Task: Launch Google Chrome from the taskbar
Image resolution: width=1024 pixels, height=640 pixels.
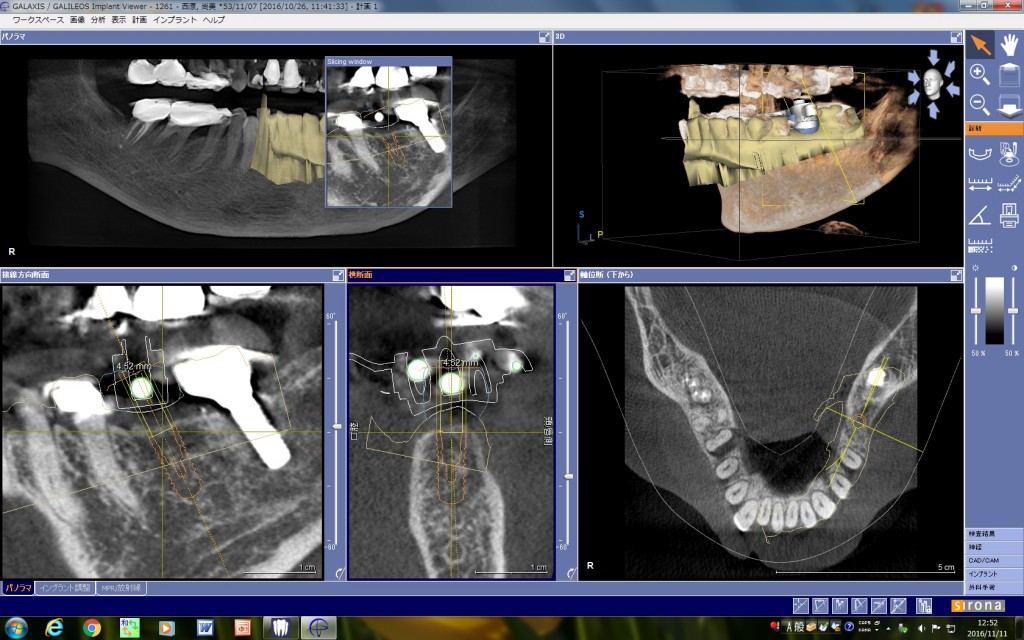Action: tap(92, 628)
